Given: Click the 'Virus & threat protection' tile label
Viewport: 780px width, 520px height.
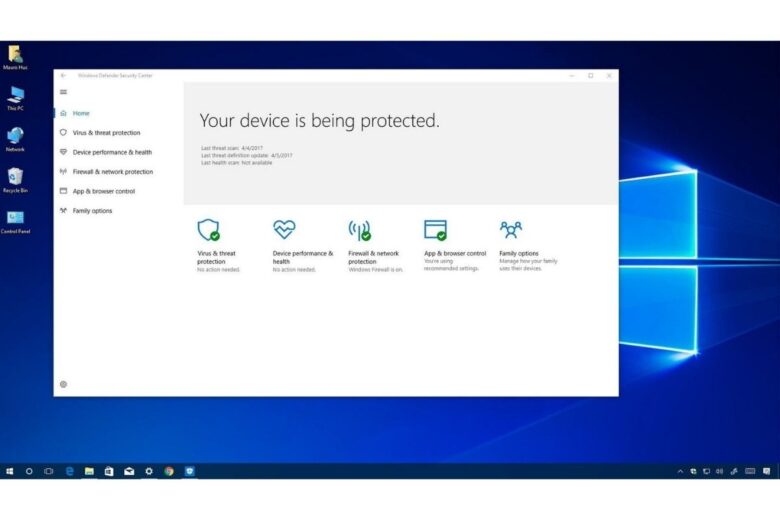Looking at the screenshot, I should coord(216,257).
